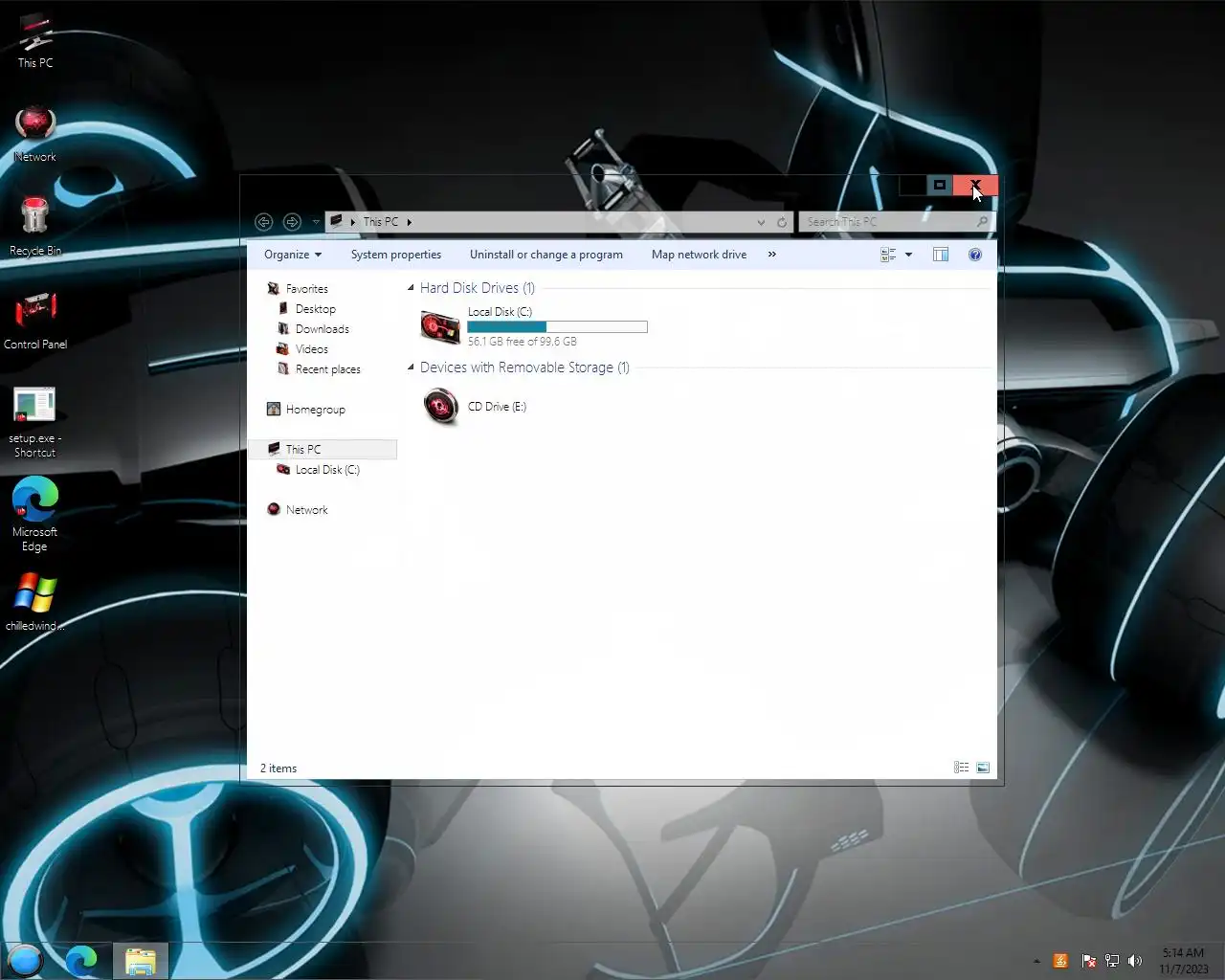Click the Back navigation arrow
Image resolution: width=1225 pixels, height=980 pixels.
263,222
